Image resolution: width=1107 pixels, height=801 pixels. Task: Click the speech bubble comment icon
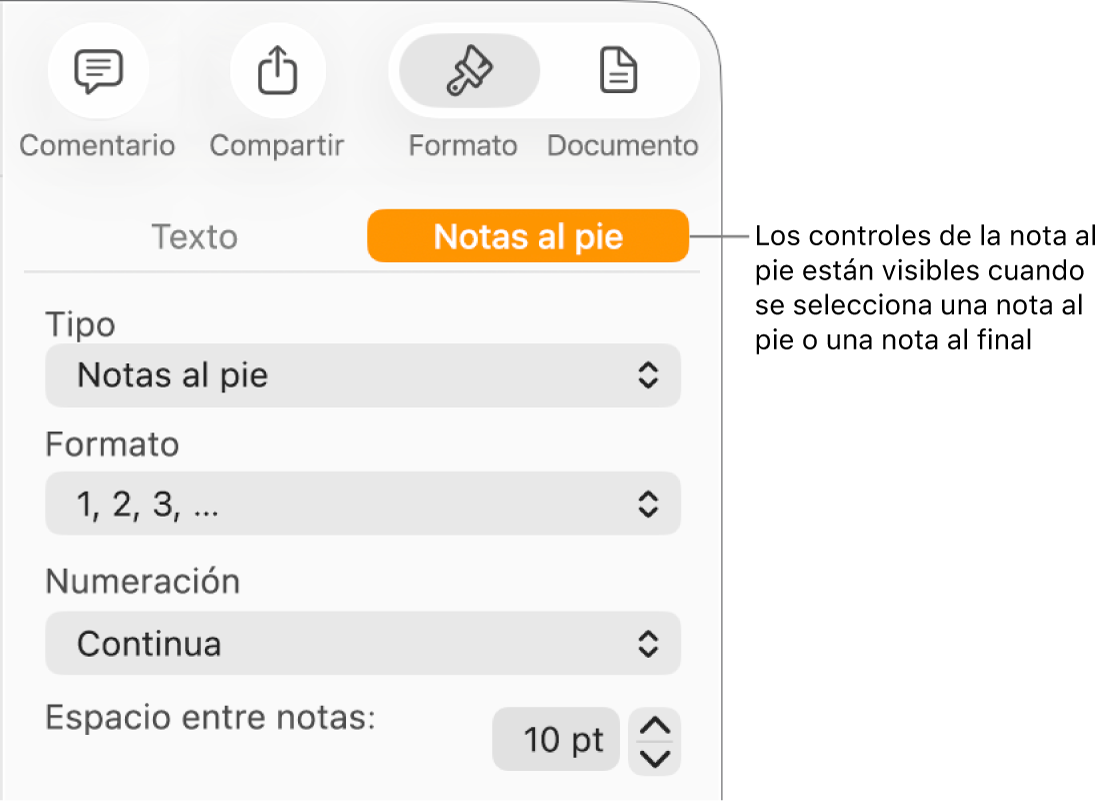pyautogui.click(x=97, y=70)
